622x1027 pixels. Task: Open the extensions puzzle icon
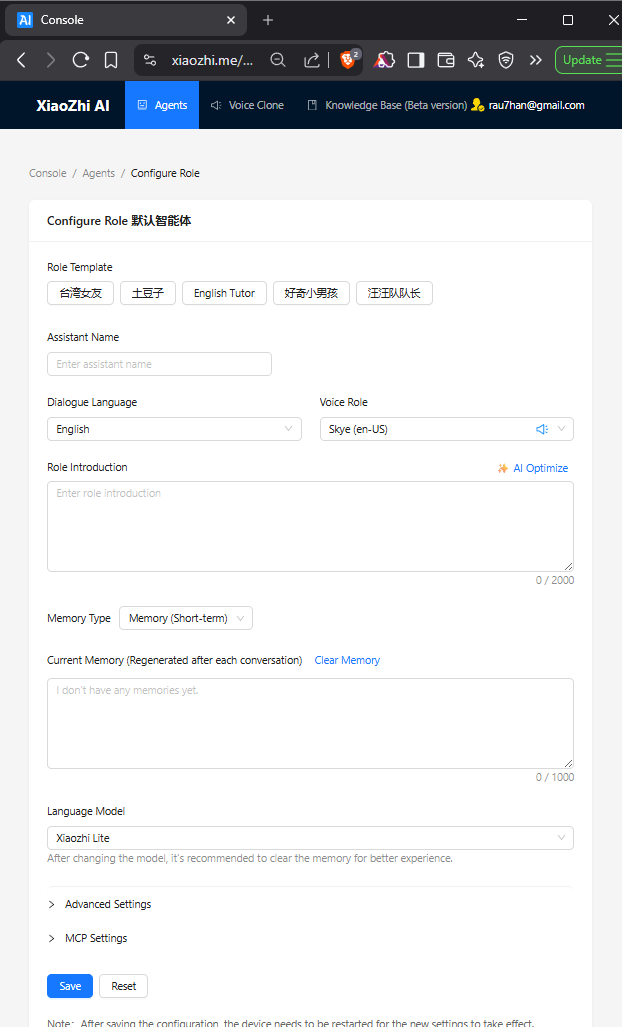tap(384, 60)
